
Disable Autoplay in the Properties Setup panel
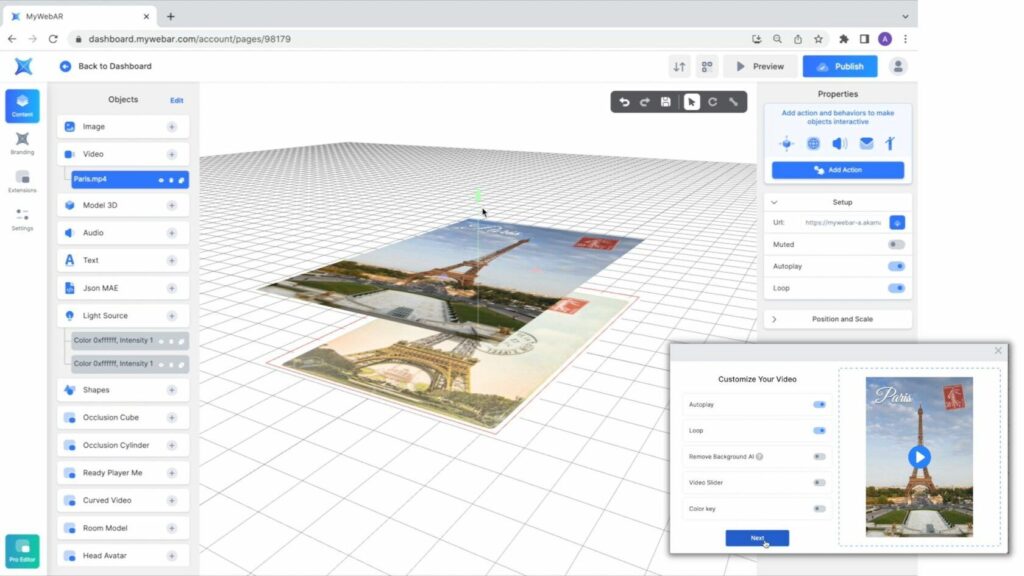pos(896,267)
